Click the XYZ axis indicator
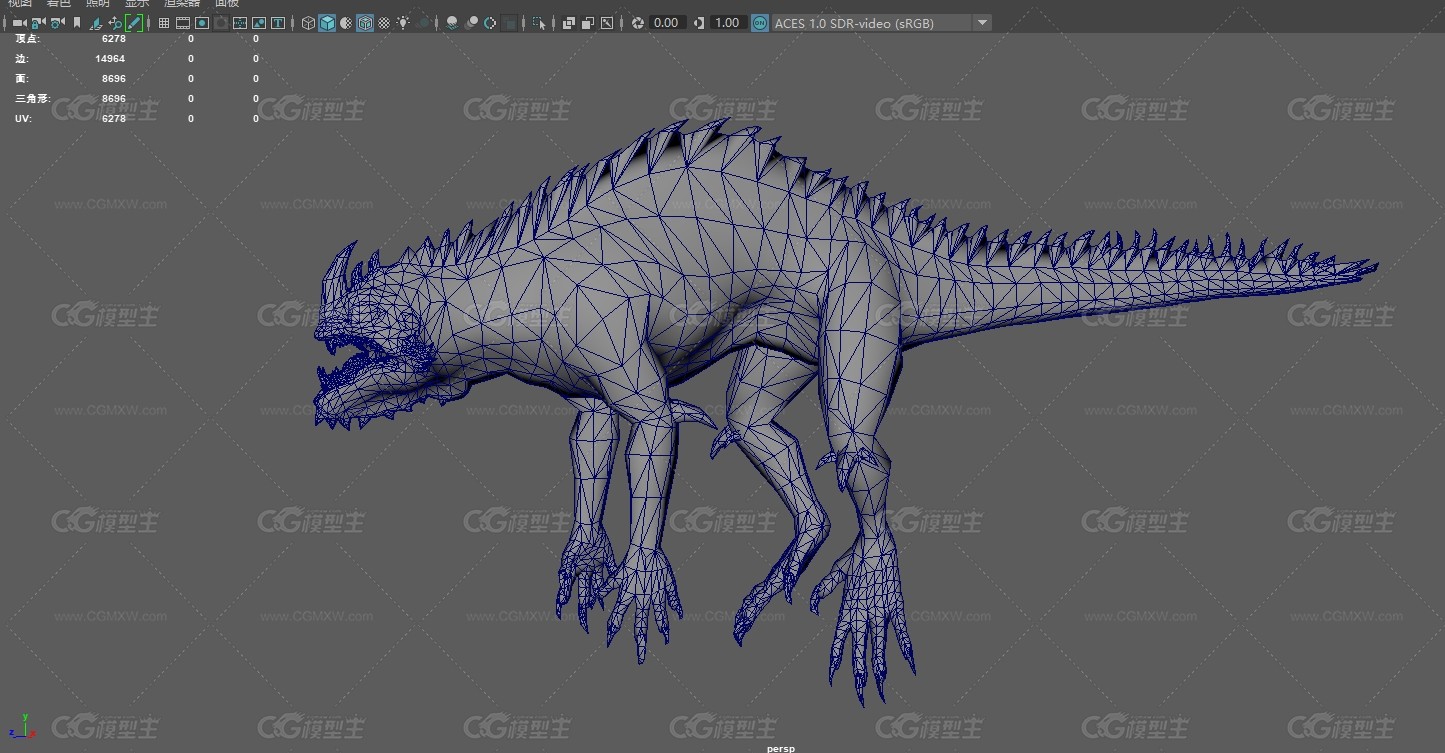 coord(20,728)
